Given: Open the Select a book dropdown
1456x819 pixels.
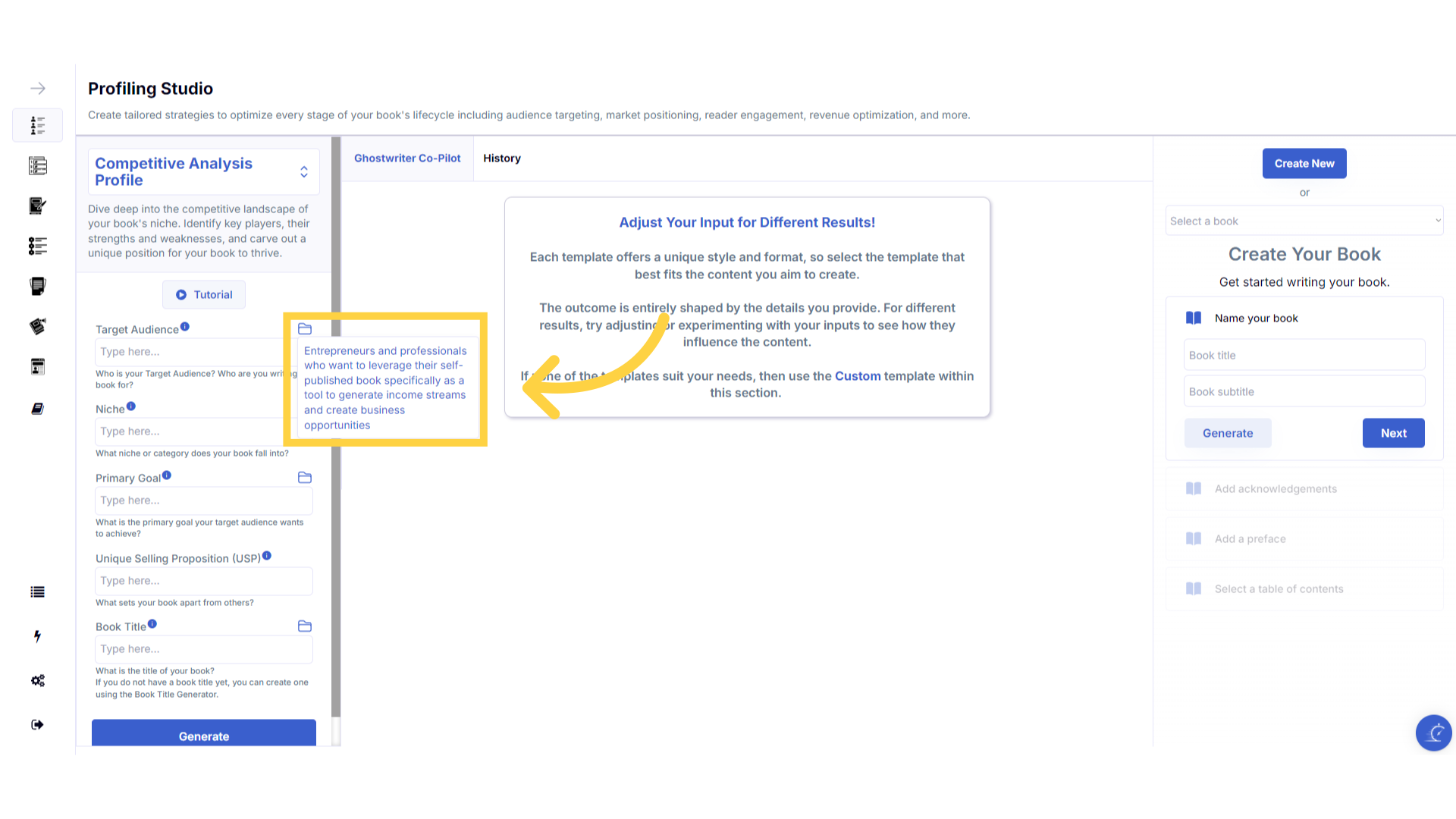Looking at the screenshot, I should (x=1304, y=221).
